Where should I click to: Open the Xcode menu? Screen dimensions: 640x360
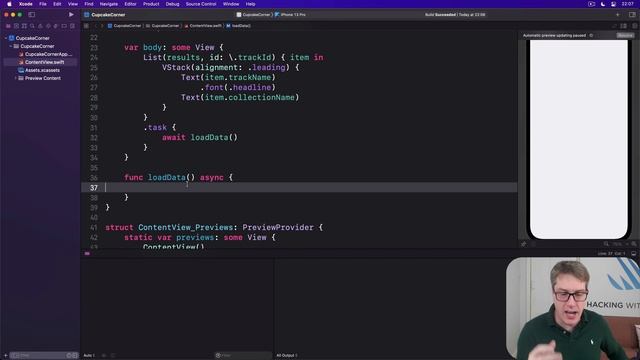click(26, 4)
